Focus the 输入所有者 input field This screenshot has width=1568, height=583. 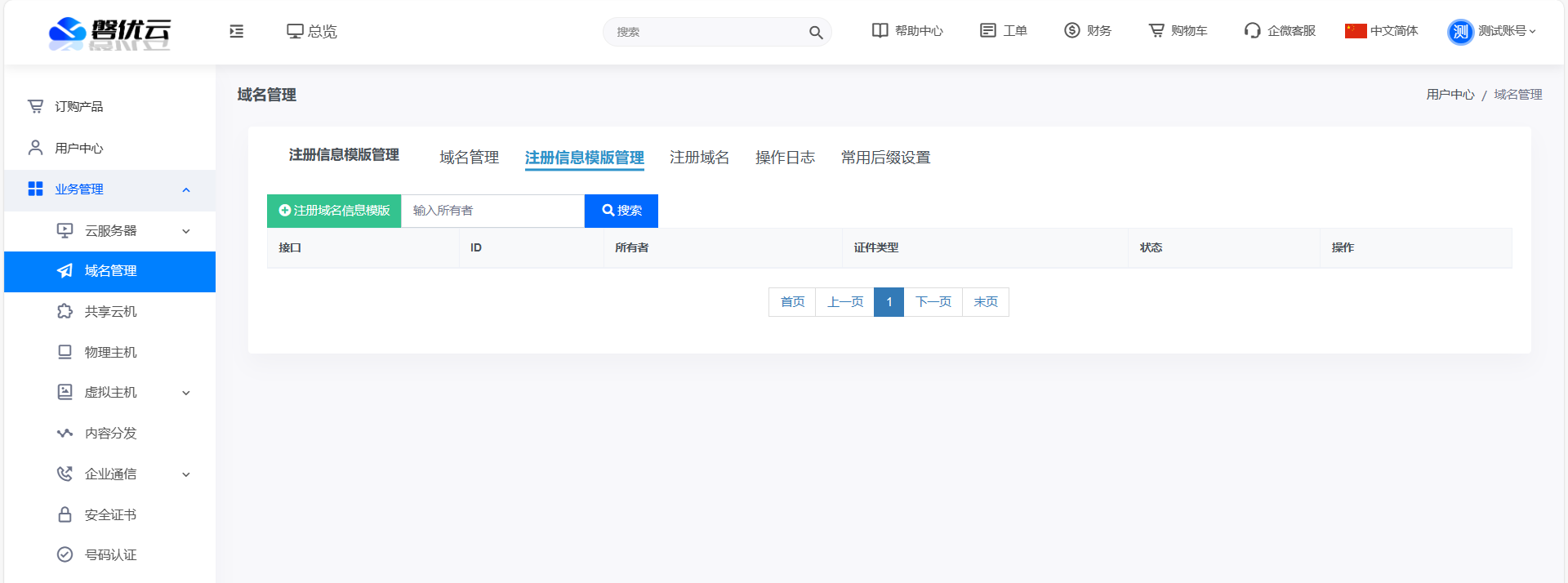click(492, 211)
